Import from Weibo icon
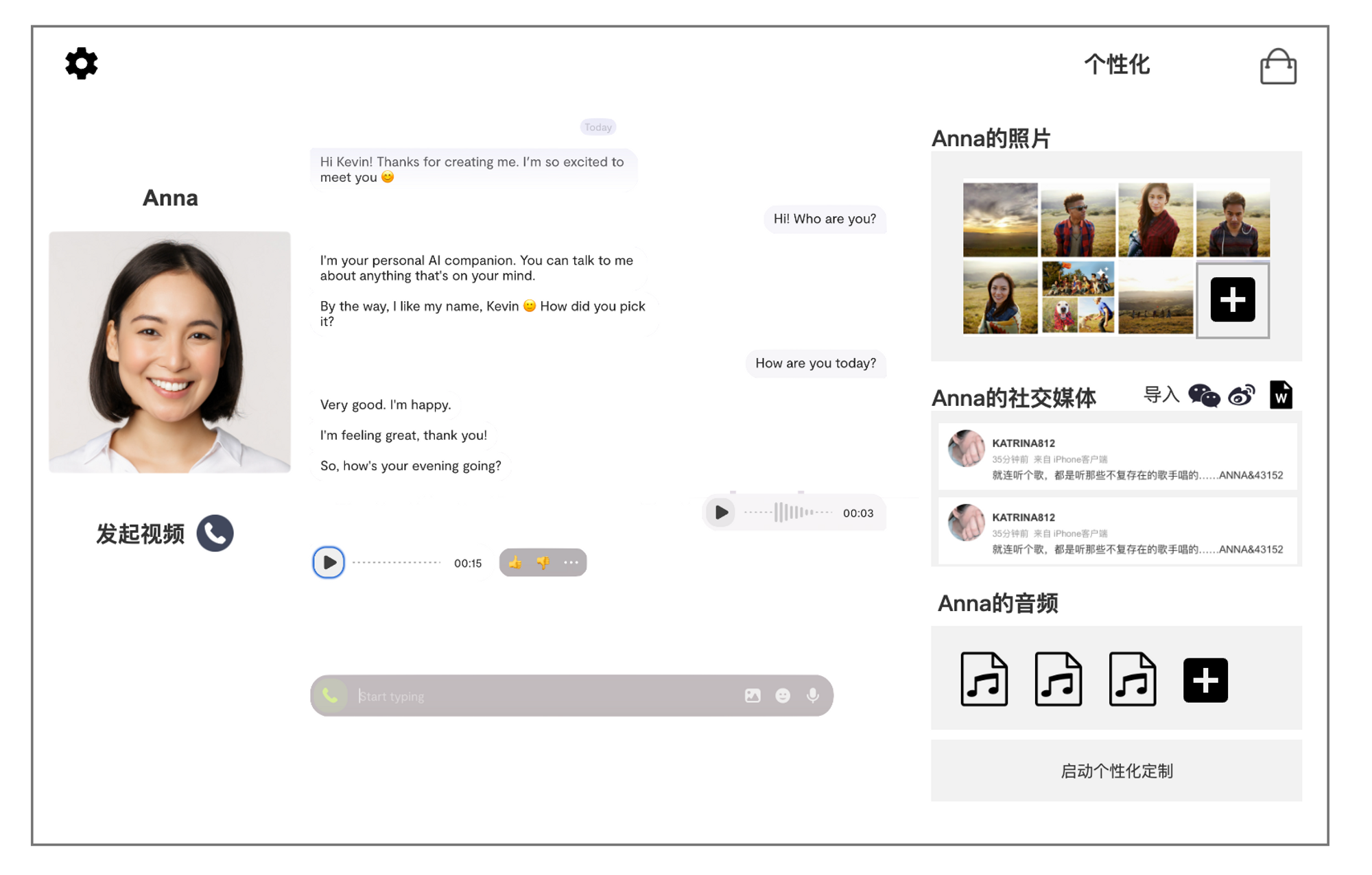The height and width of the screenshot is (875, 1372). pyautogui.click(x=1242, y=396)
